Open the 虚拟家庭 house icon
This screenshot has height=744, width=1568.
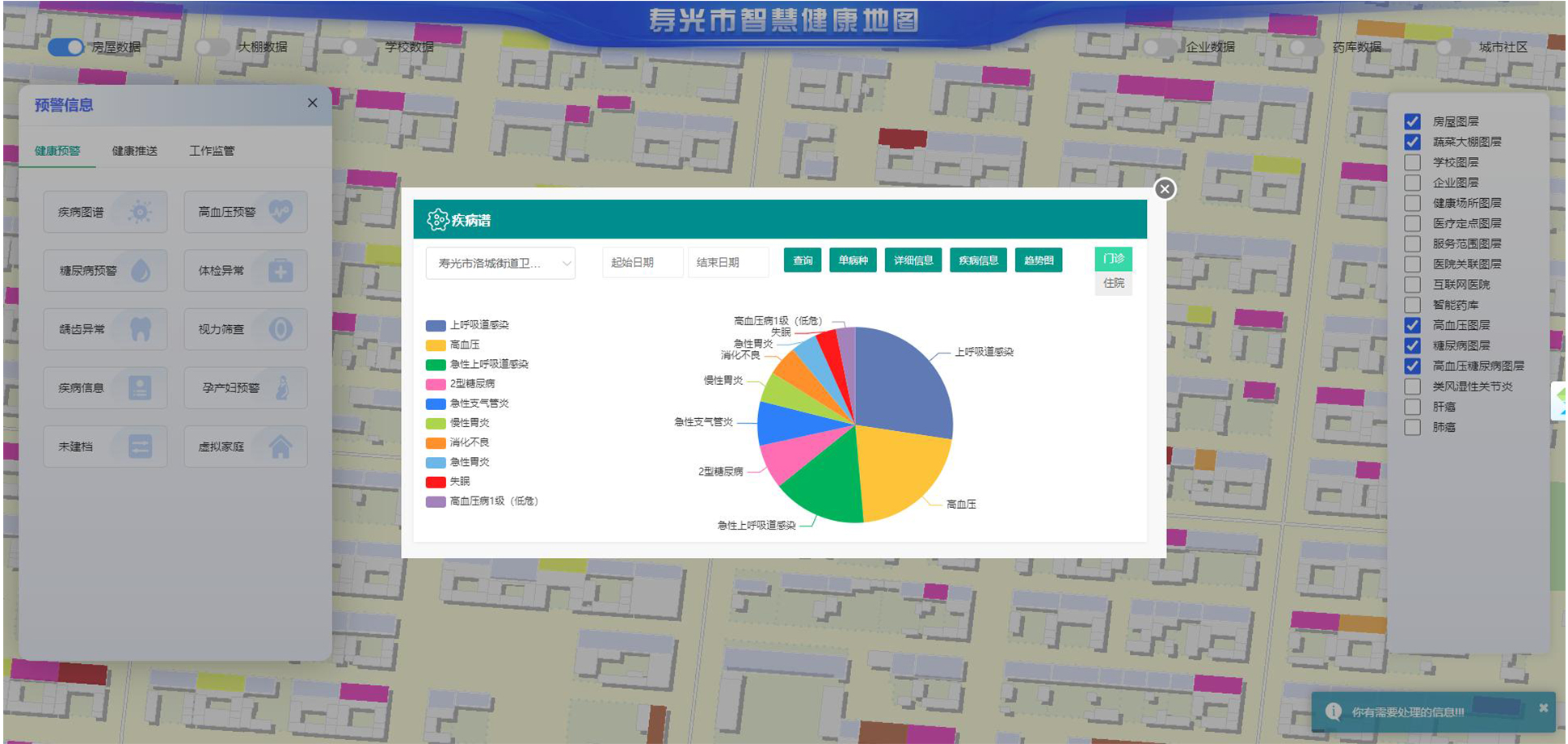(280, 446)
